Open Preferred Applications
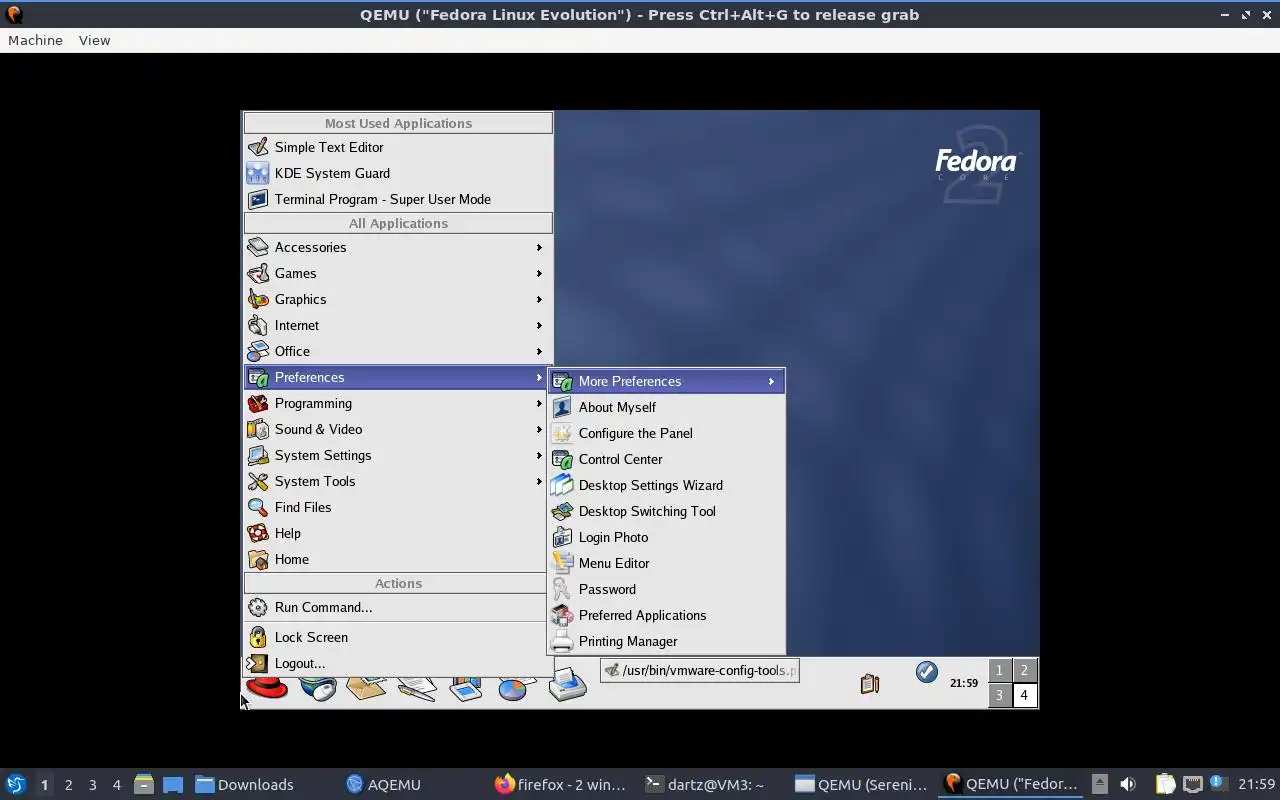Screen dimensions: 1280x800 667,615
